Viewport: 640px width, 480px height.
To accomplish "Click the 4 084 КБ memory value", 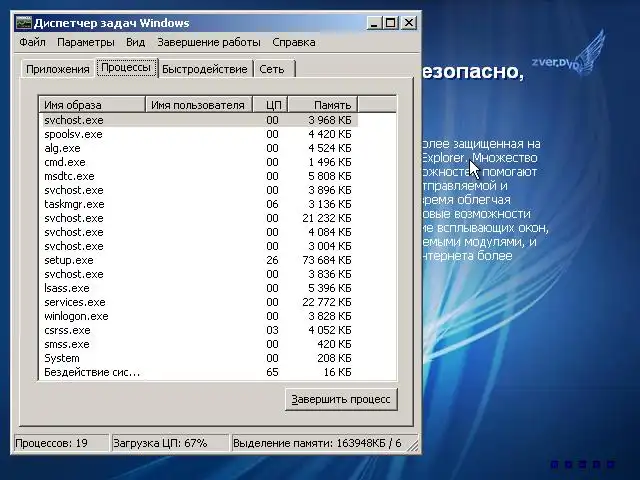I will pos(329,232).
